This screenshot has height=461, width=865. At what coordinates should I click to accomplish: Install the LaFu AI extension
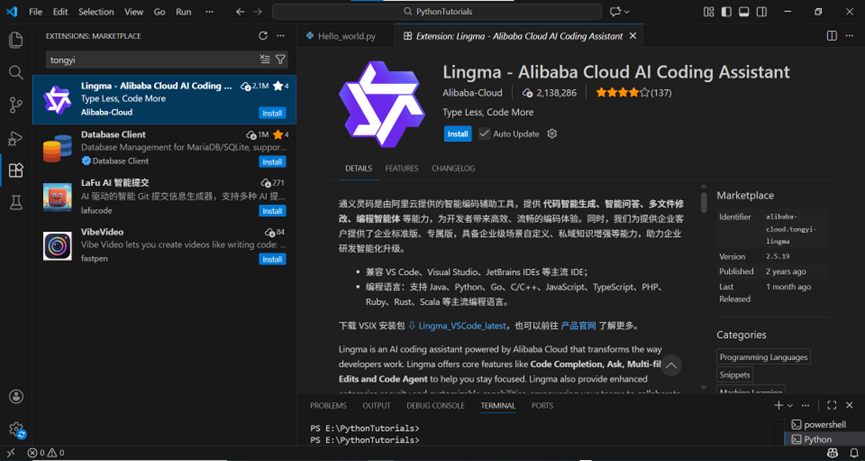(273, 211)
